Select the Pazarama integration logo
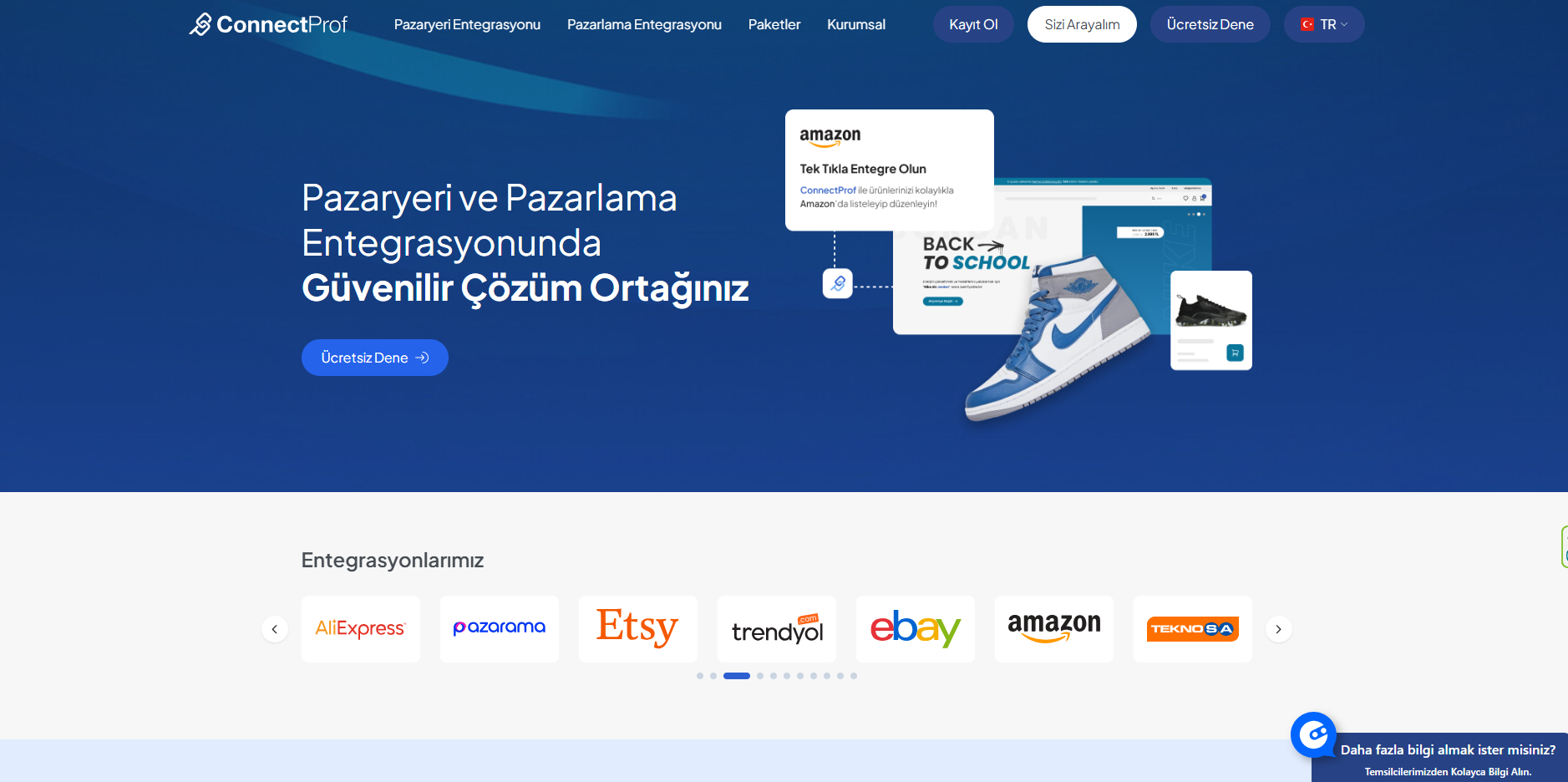The height and width of the screenshot is (782, 1568). pyautogui.click(x=500, y=629)
